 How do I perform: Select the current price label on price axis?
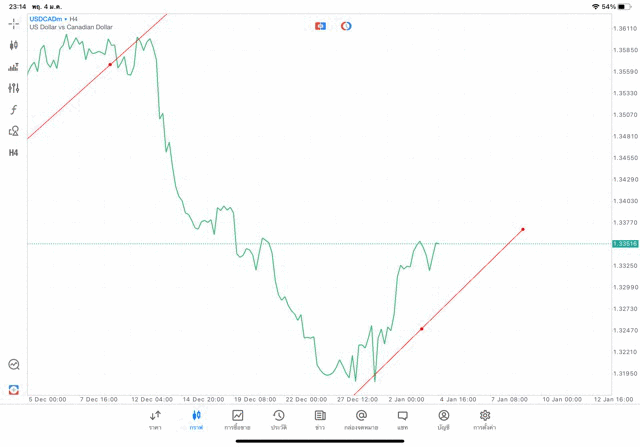626,243
